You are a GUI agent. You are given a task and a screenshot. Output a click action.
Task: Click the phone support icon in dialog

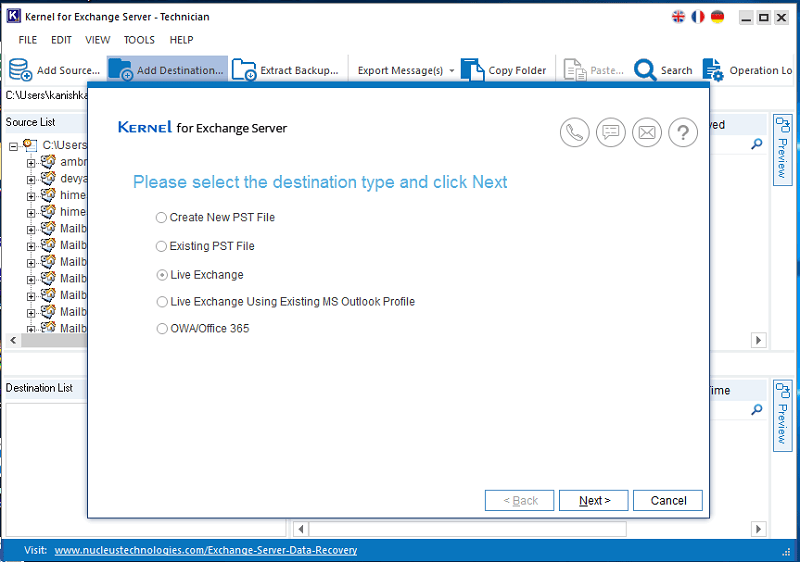[574, 133]
